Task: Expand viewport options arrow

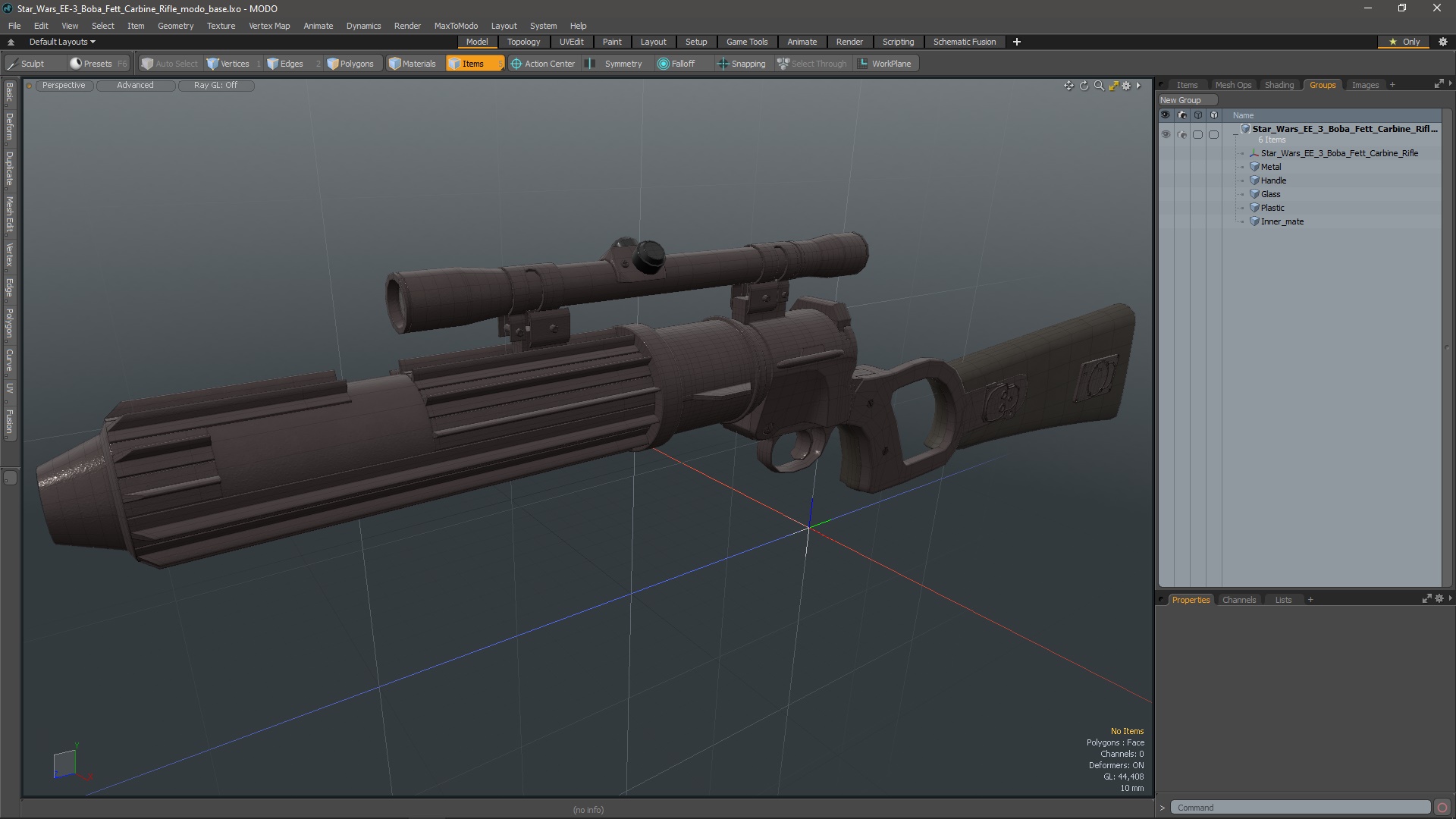Action: (1138, 86)
